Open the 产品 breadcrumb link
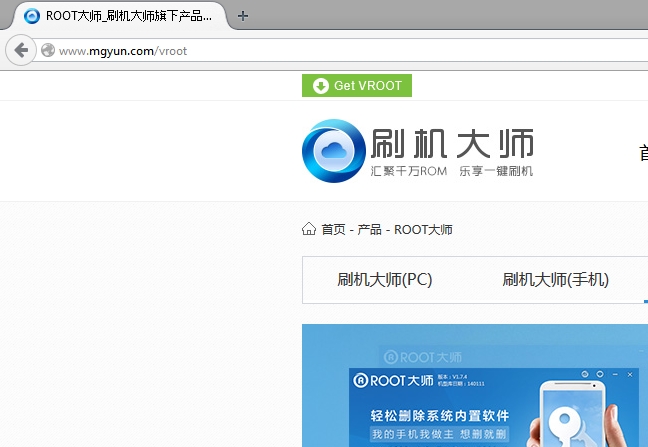This screenshot has width=648, height=447. pos(369,230)
